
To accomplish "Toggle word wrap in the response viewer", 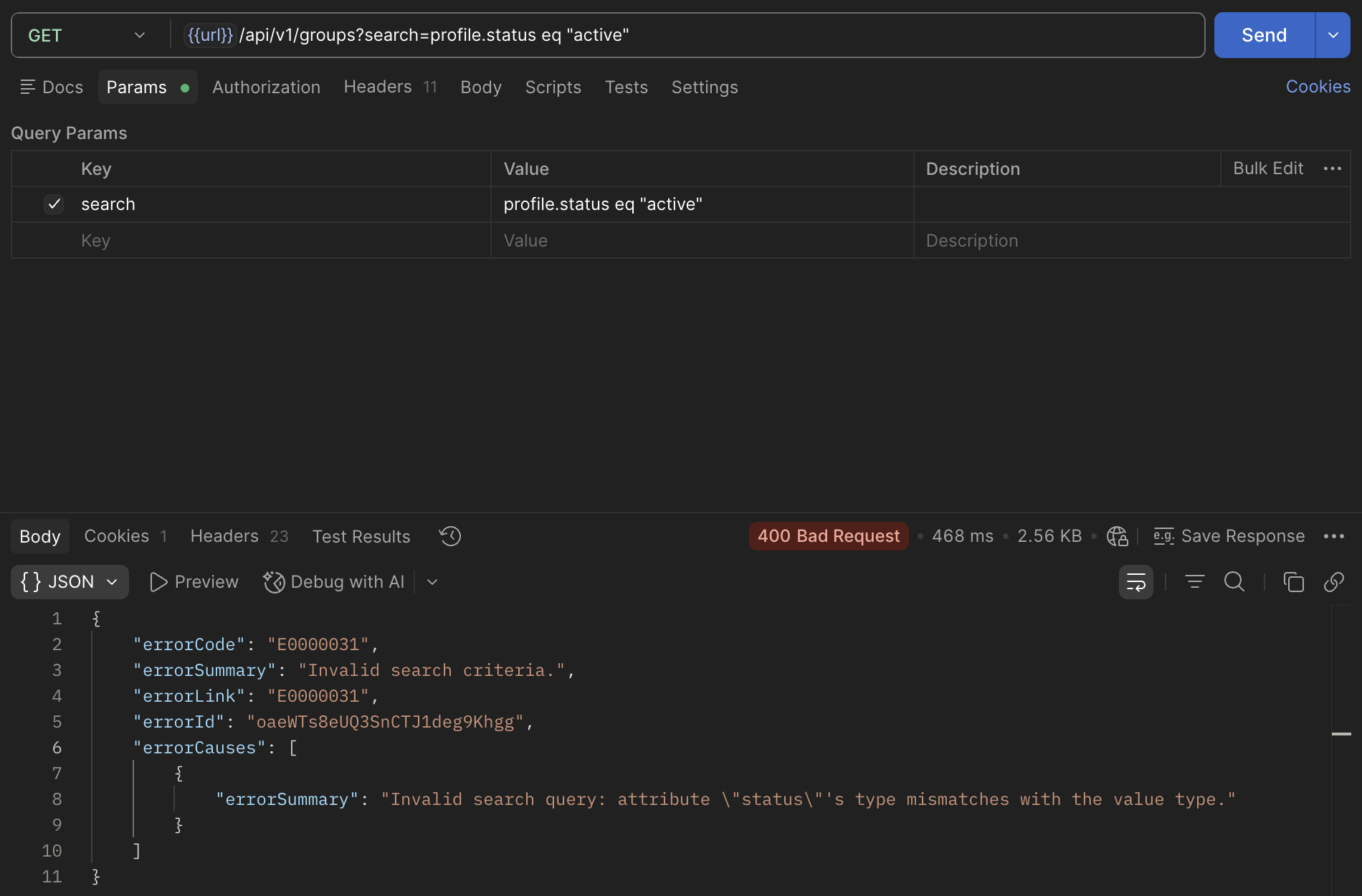I will (1136, 582).
